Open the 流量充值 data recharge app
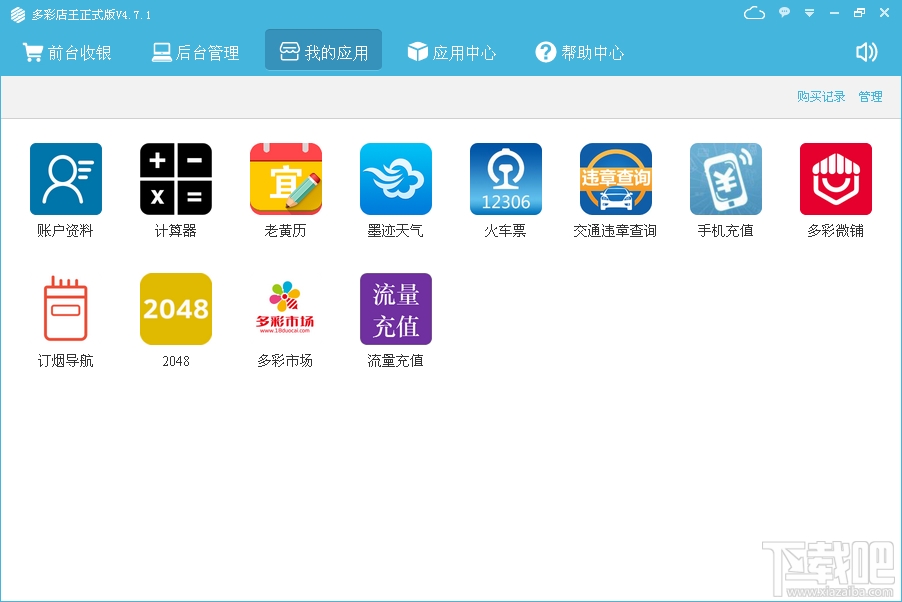Image resolution: width=902 pixels, height=602 pixels. coord(396,309)
